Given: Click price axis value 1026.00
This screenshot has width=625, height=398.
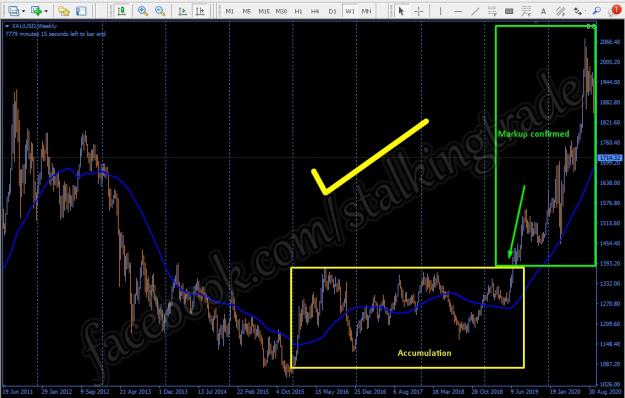Looking at the screenshot, I should pos(610,384).
